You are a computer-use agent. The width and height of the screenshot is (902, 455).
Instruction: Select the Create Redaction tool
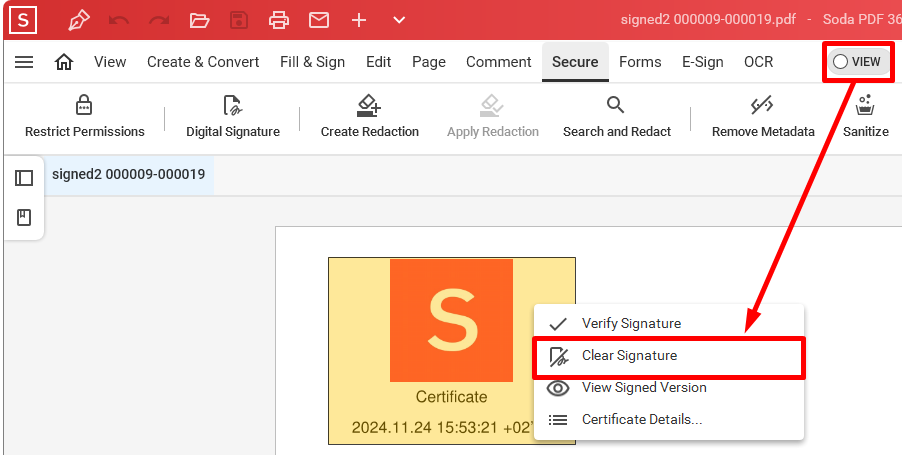coord(369,117)
